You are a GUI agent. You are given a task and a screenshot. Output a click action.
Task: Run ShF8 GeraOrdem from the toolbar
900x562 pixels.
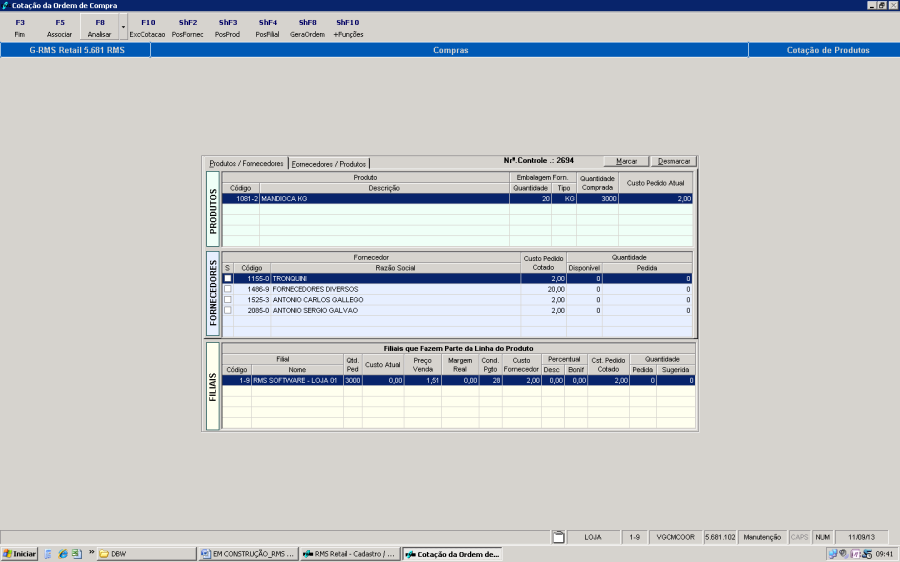pyautogui.click(x=307, y=27)
